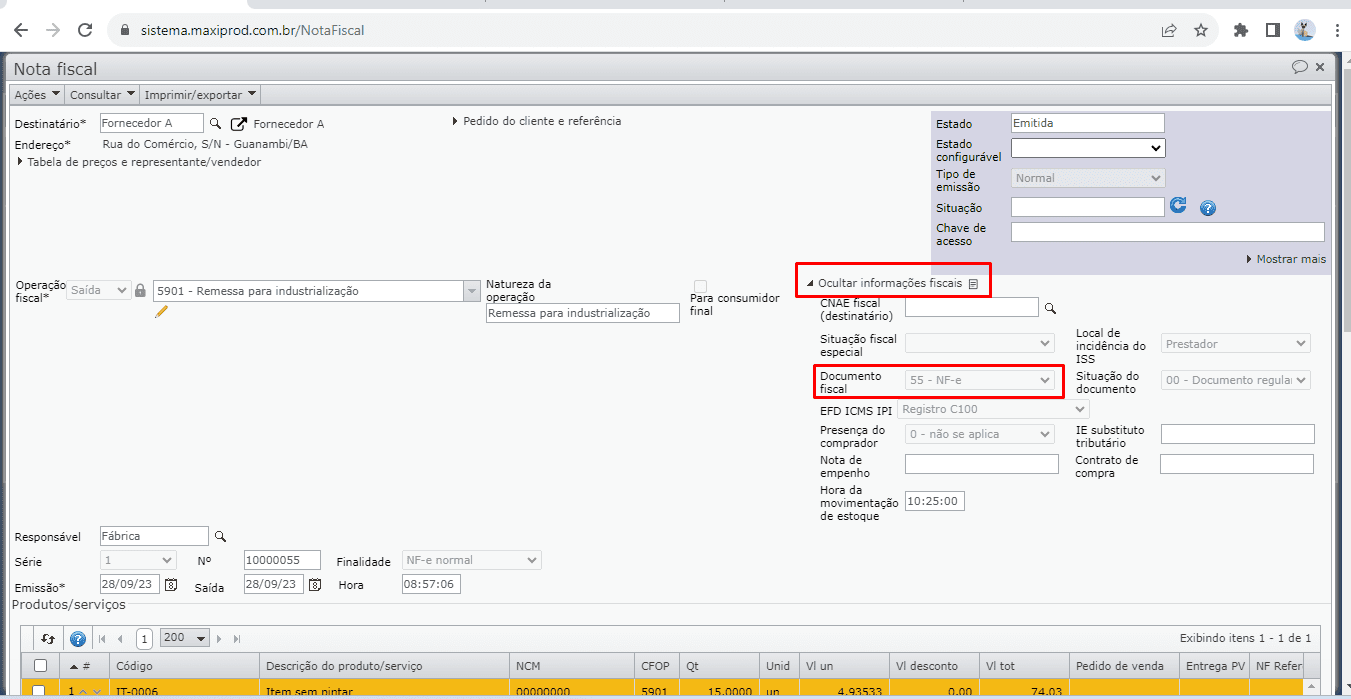The height and width of the screenshot is (699, 1351).
Task: Collapse Ocultar informações fiscais section
Action: point(884,283)
